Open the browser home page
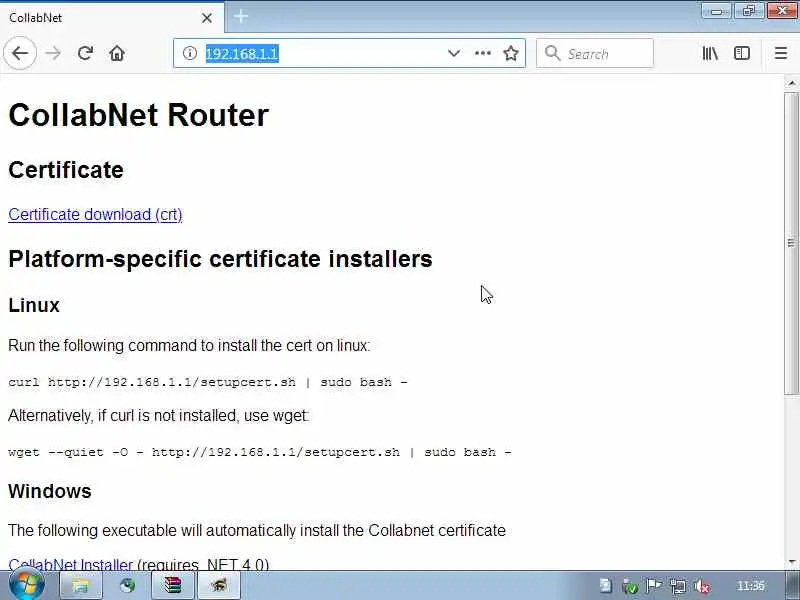The width and height of the screenshot is (800, 600). click(x=117, y=53)
